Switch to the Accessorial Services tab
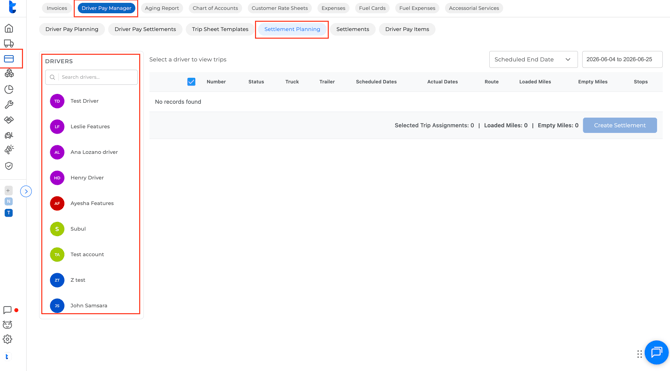Image resolution: width=670 pixels, height=371 pixels. click(473, 8)
